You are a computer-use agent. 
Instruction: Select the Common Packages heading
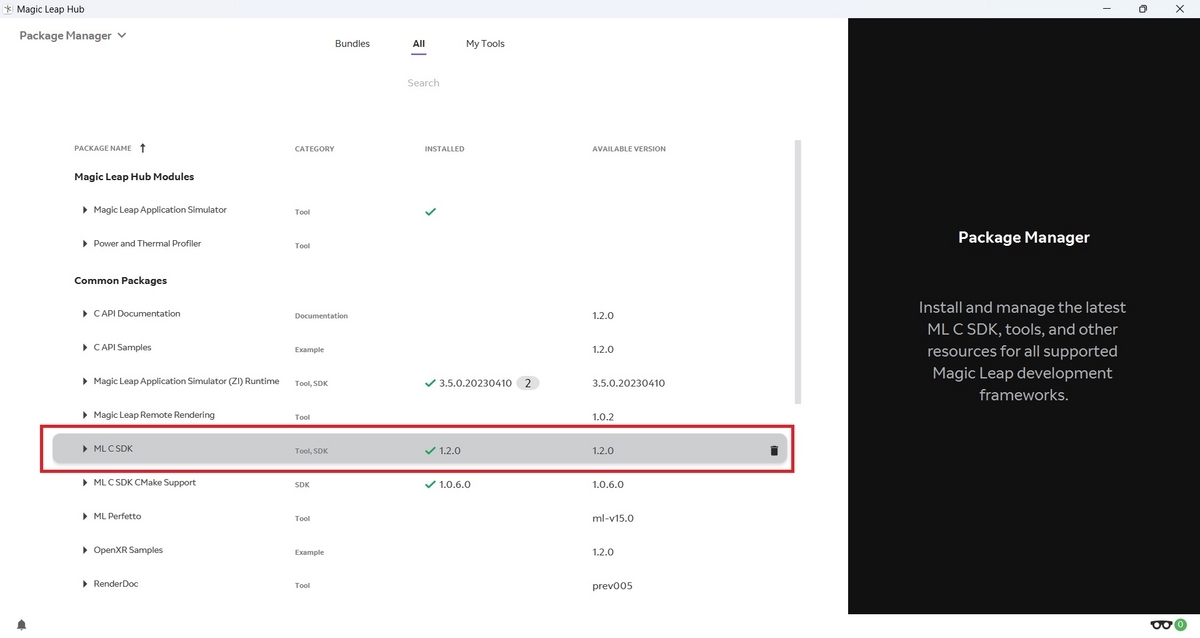[120, 281]
